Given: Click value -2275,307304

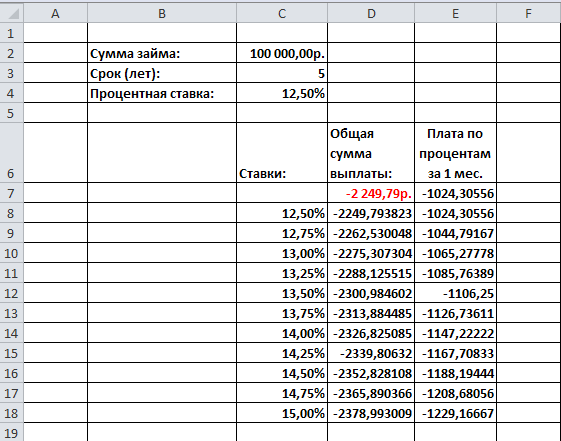Looking at the screenshot, I should (371, 253).
